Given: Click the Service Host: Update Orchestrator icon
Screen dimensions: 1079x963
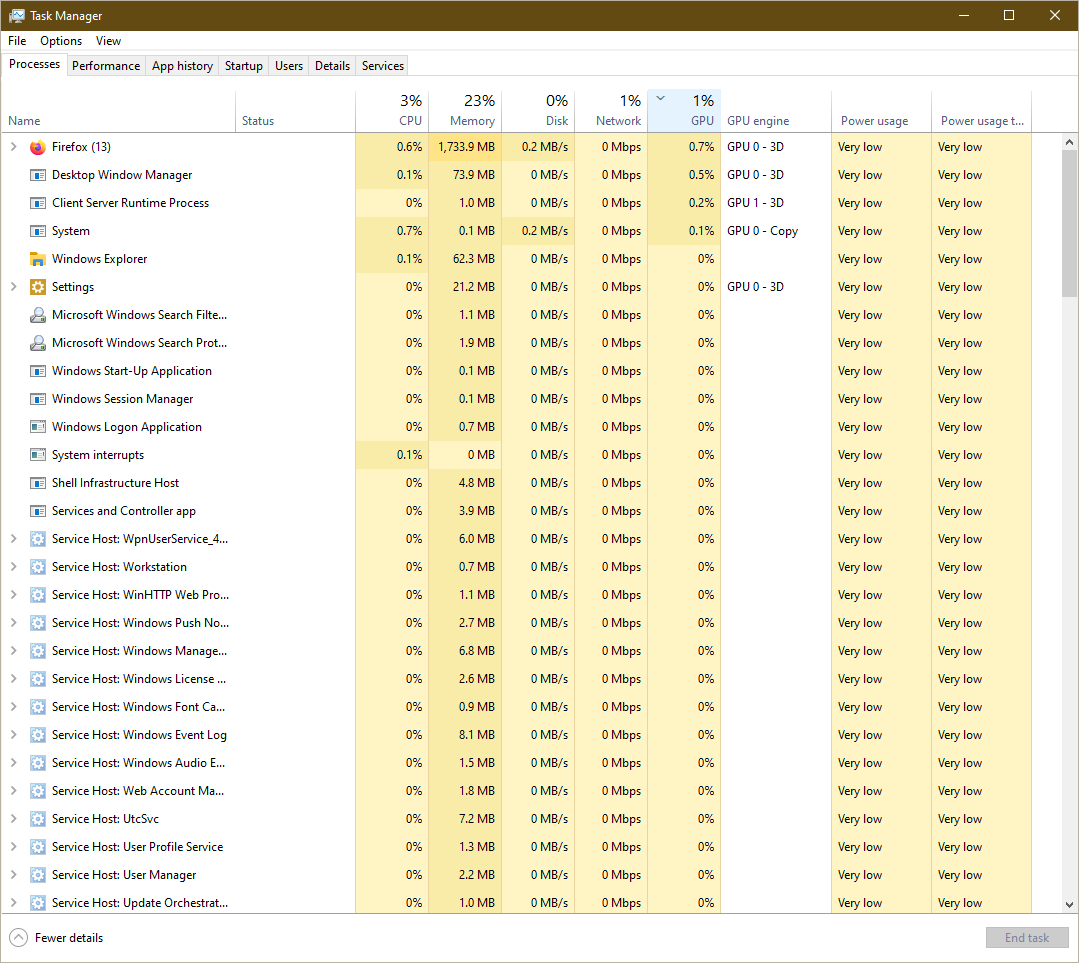Looking at the screenshot, I should click(x=38, y=903).
